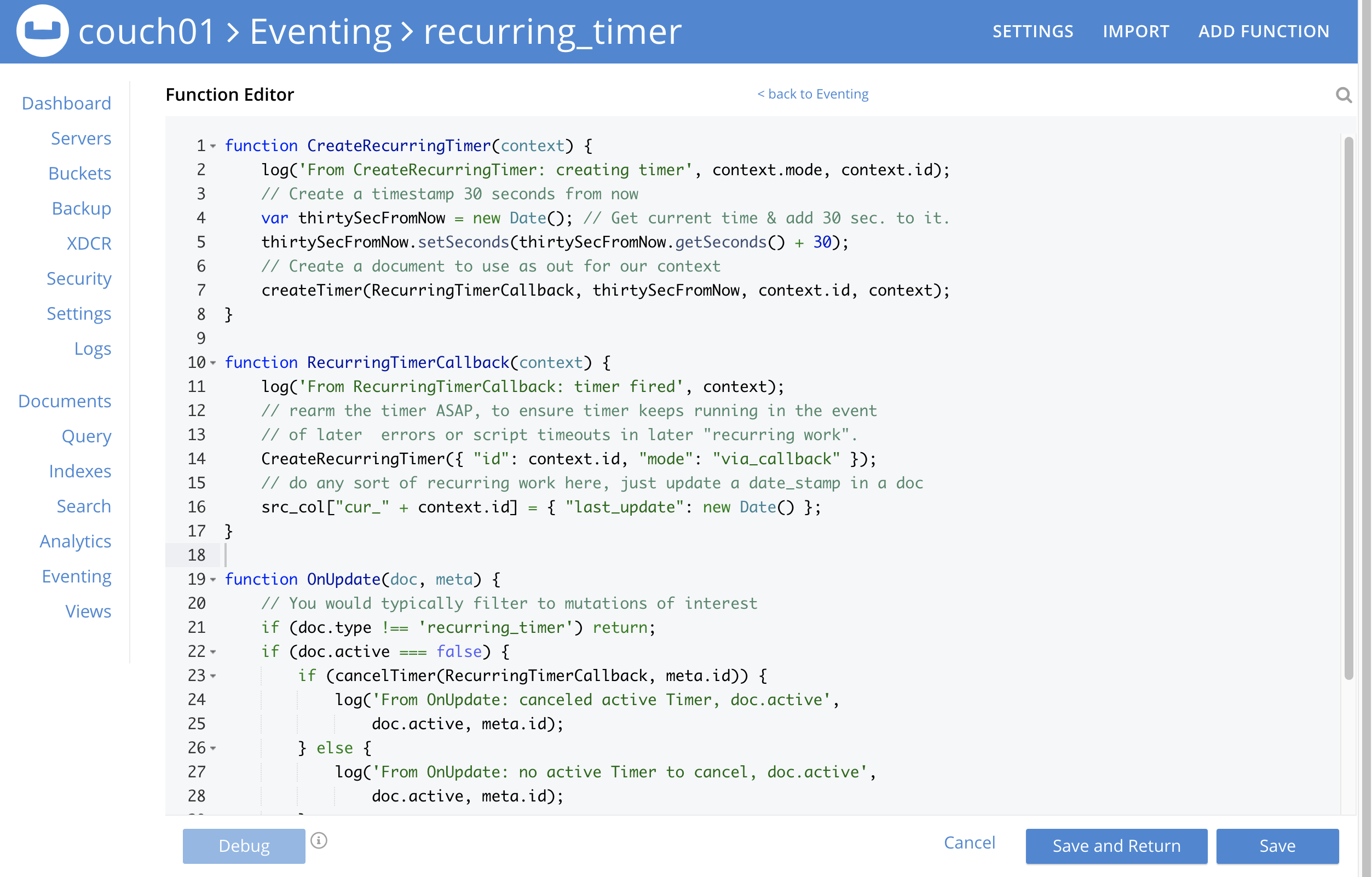This screenshot has height=877, width=1372.
Task: Open the Query section from sidebar
Action: coord(86,436)
